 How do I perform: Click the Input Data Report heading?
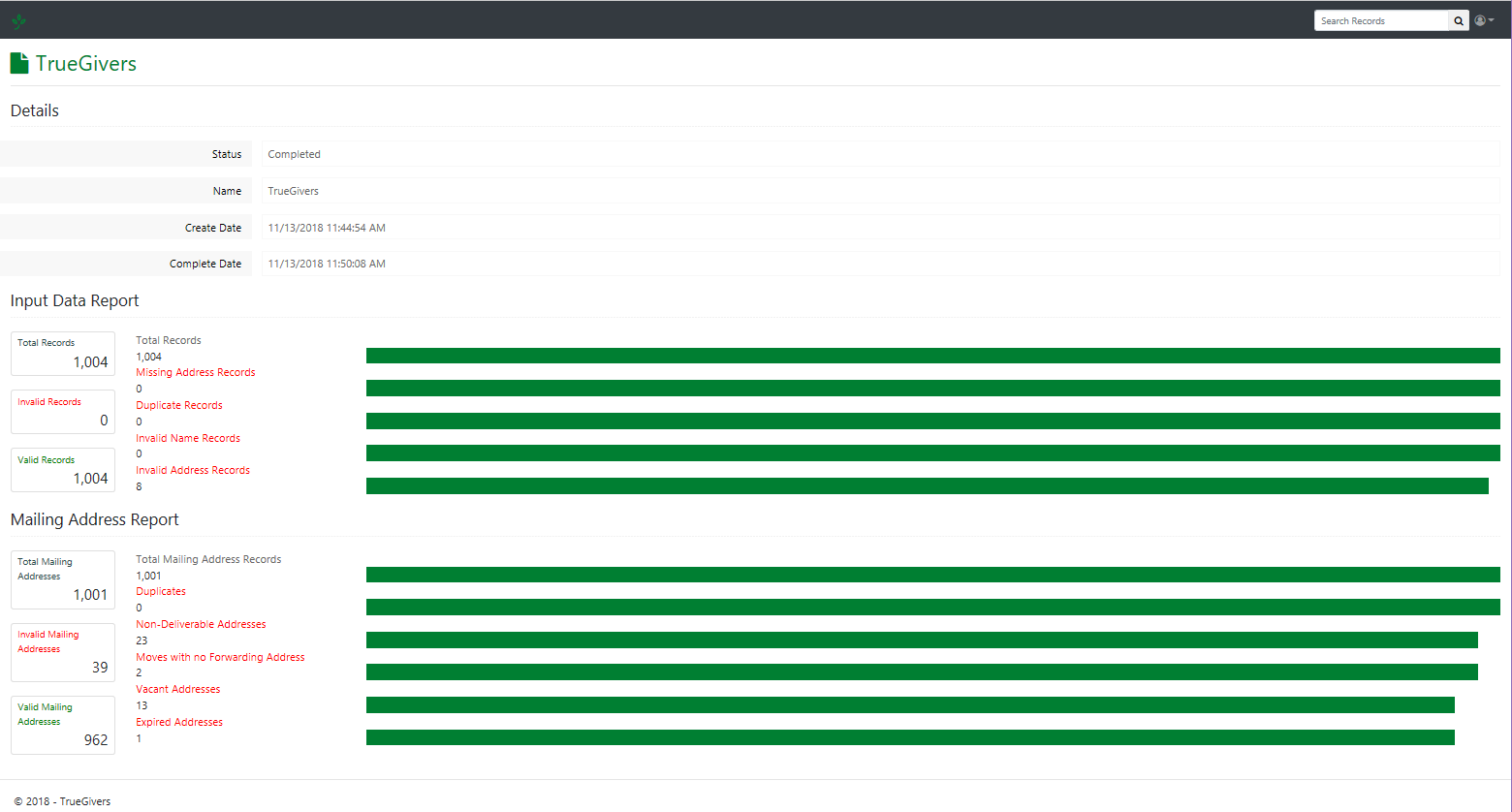click(x=75, y=300)
